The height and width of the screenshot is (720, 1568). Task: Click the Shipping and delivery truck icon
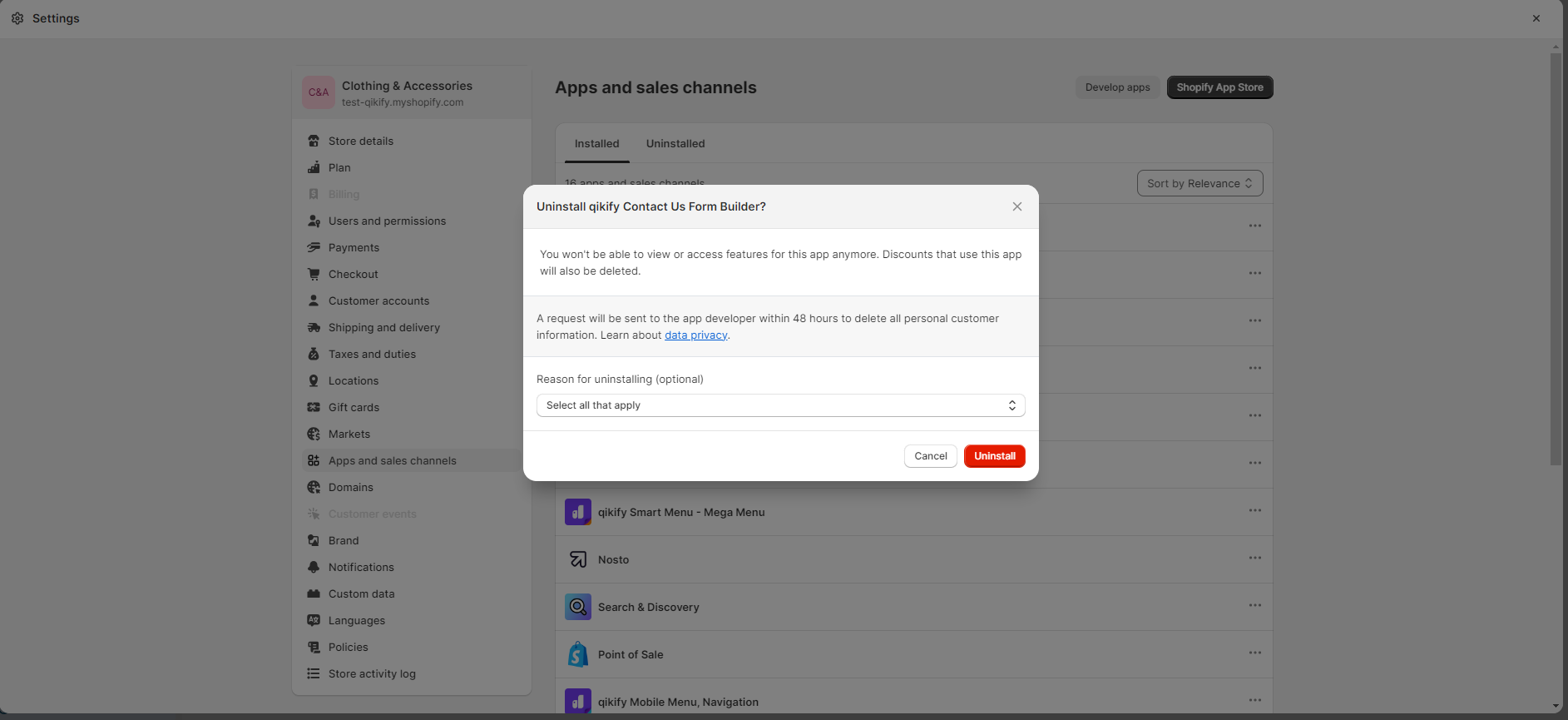pyautogui.click(x=314, y=327)
